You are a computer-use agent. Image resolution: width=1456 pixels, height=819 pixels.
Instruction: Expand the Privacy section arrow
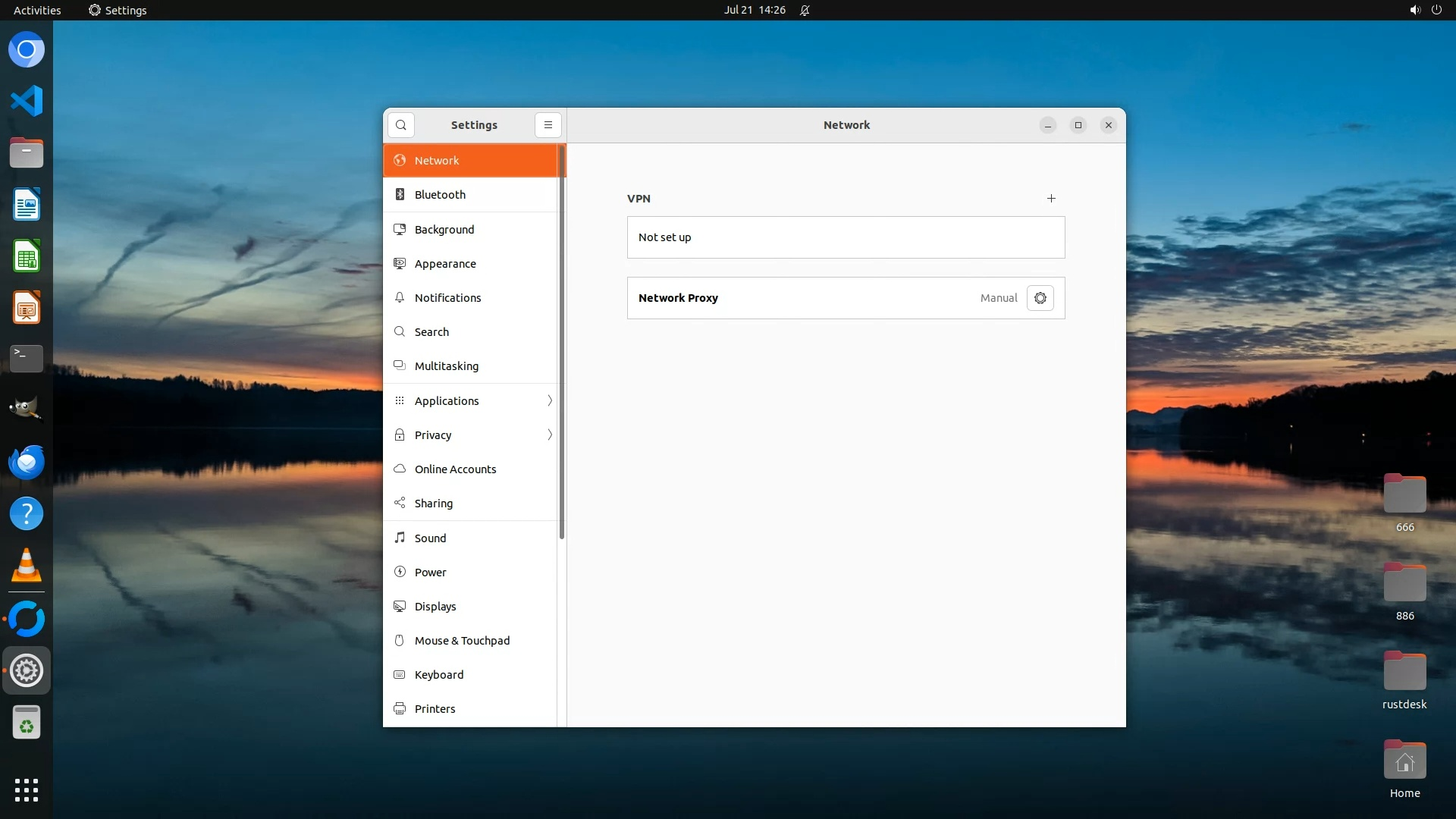tap(550, 435)
